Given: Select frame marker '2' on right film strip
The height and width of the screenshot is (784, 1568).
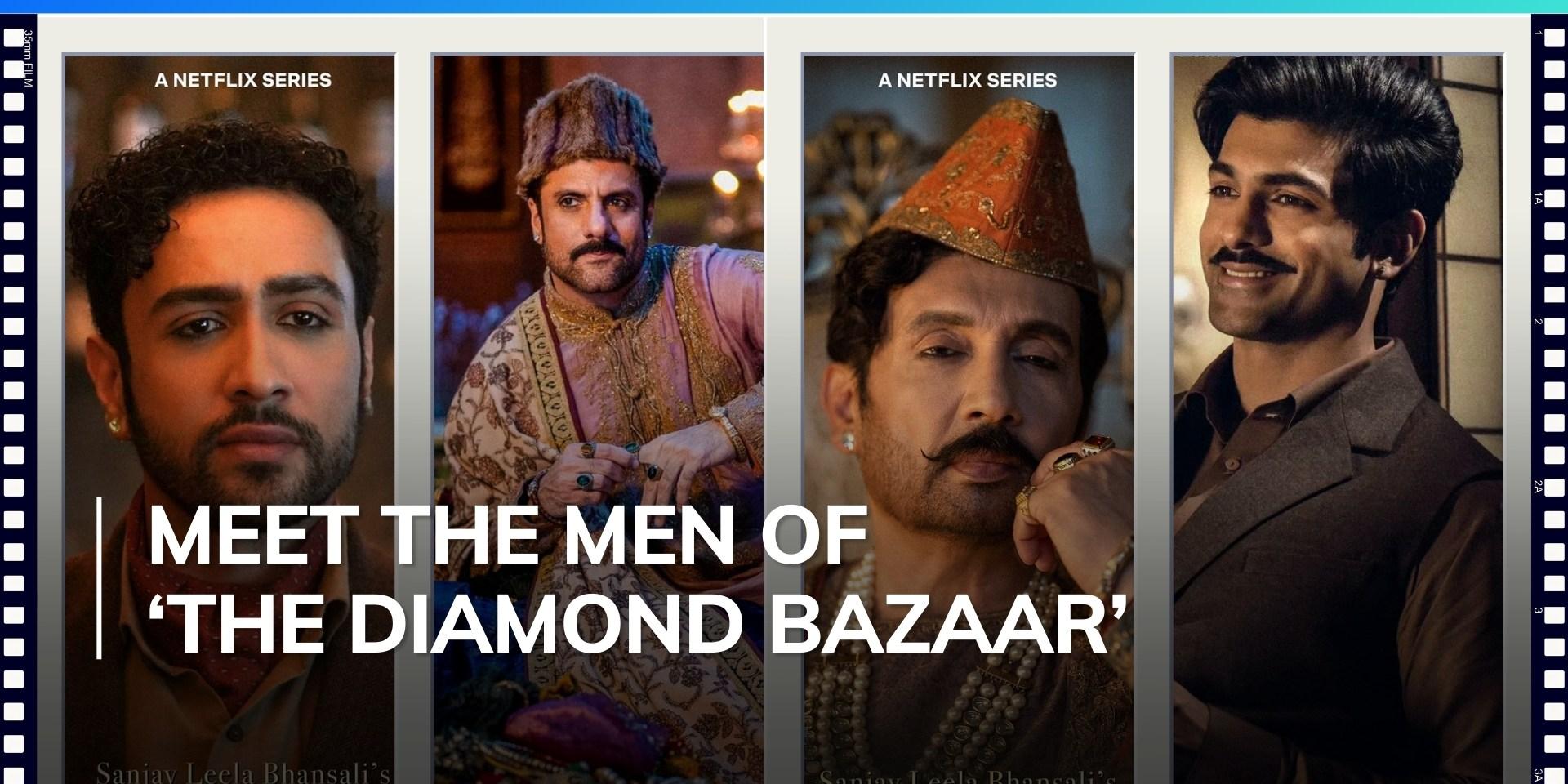Looking at the screenshot, I should (x=1538, y=322).
